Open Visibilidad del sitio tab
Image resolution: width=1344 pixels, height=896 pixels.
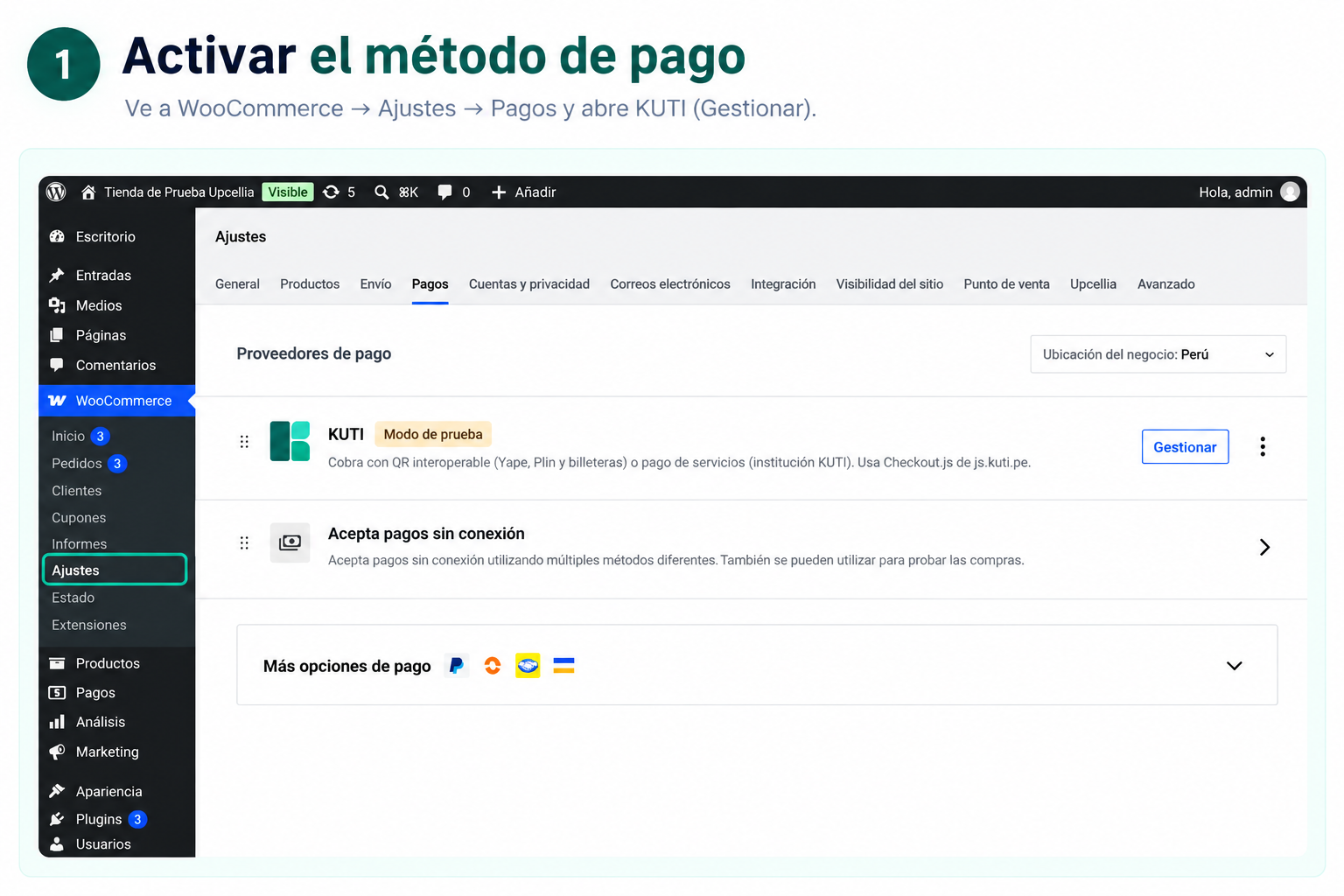[x=890, y=283]
